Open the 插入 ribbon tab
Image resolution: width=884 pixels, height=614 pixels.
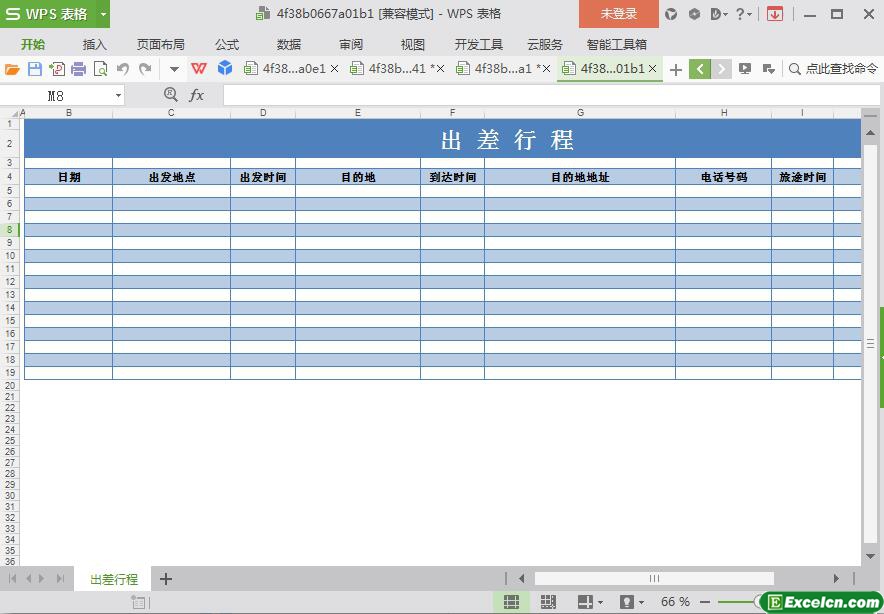pos(94,44)
